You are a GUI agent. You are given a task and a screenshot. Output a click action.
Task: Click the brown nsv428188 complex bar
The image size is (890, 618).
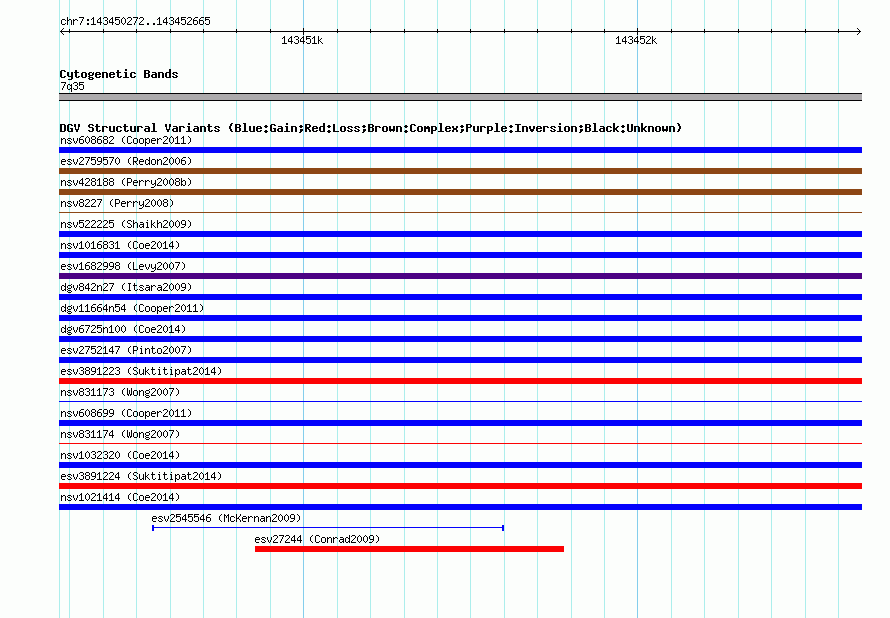pos(460,192)
